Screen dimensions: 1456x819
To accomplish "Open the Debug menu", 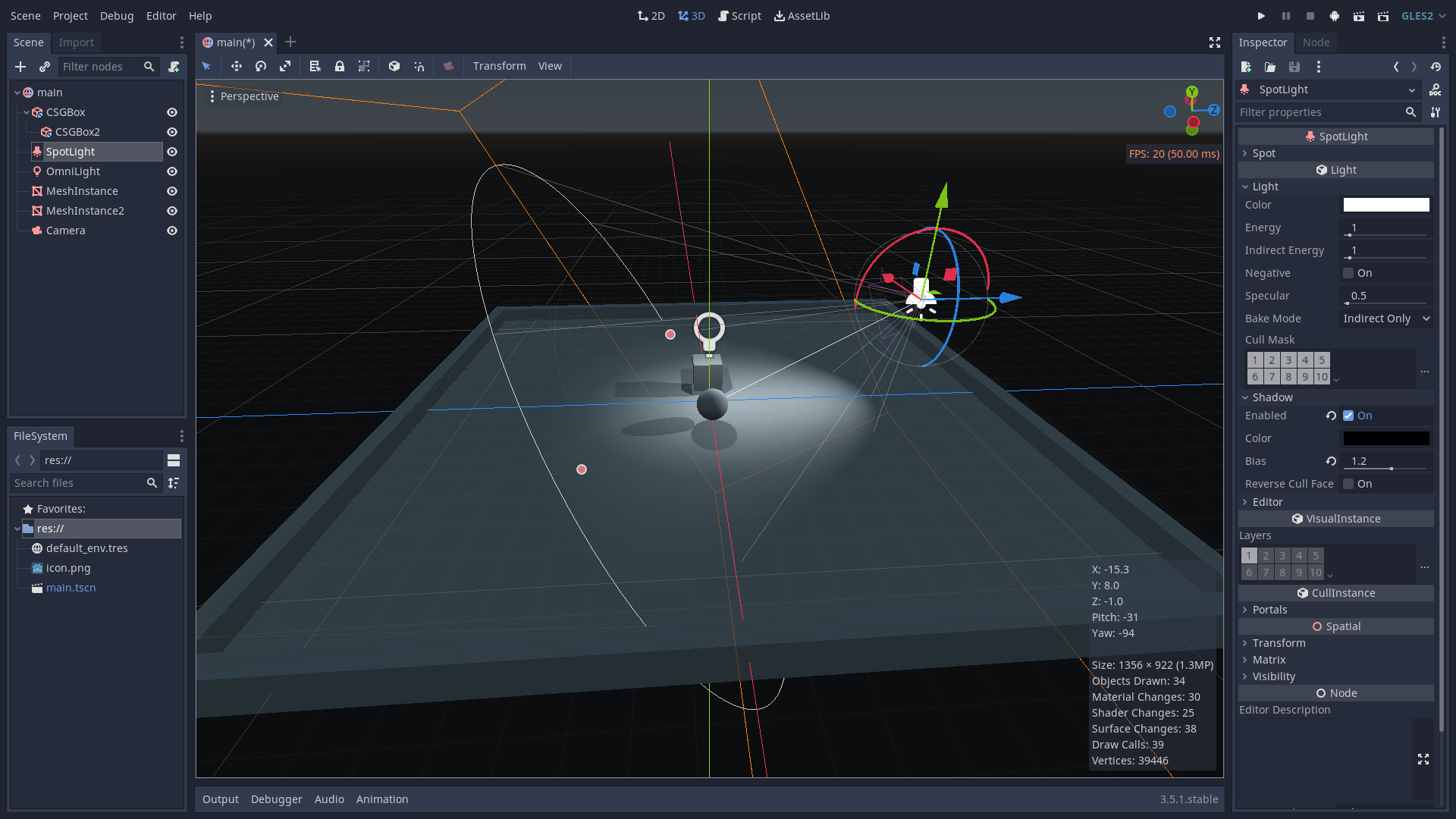I will coord(116,15).
